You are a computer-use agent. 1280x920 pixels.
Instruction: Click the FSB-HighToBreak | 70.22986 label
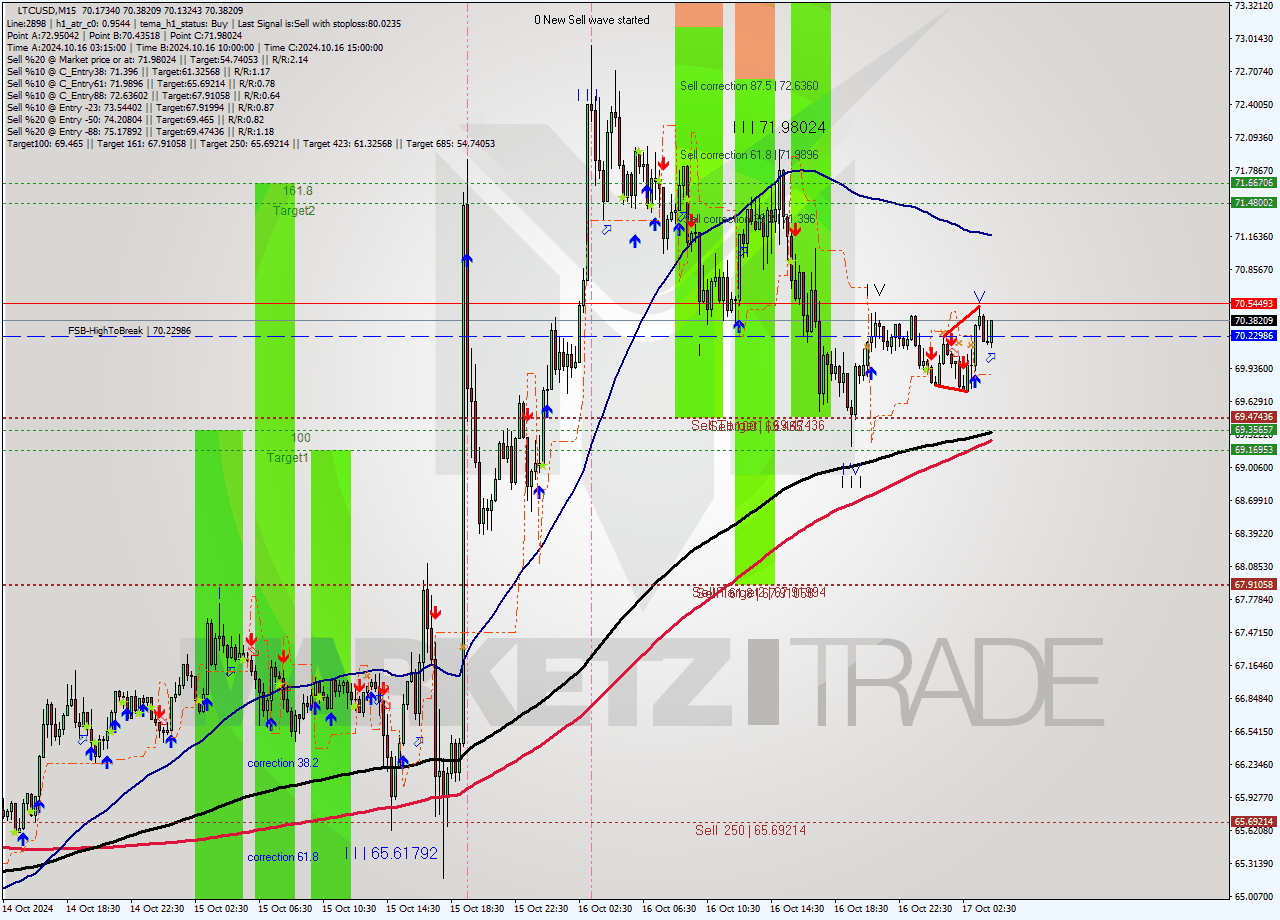click(x=129, y=330)
